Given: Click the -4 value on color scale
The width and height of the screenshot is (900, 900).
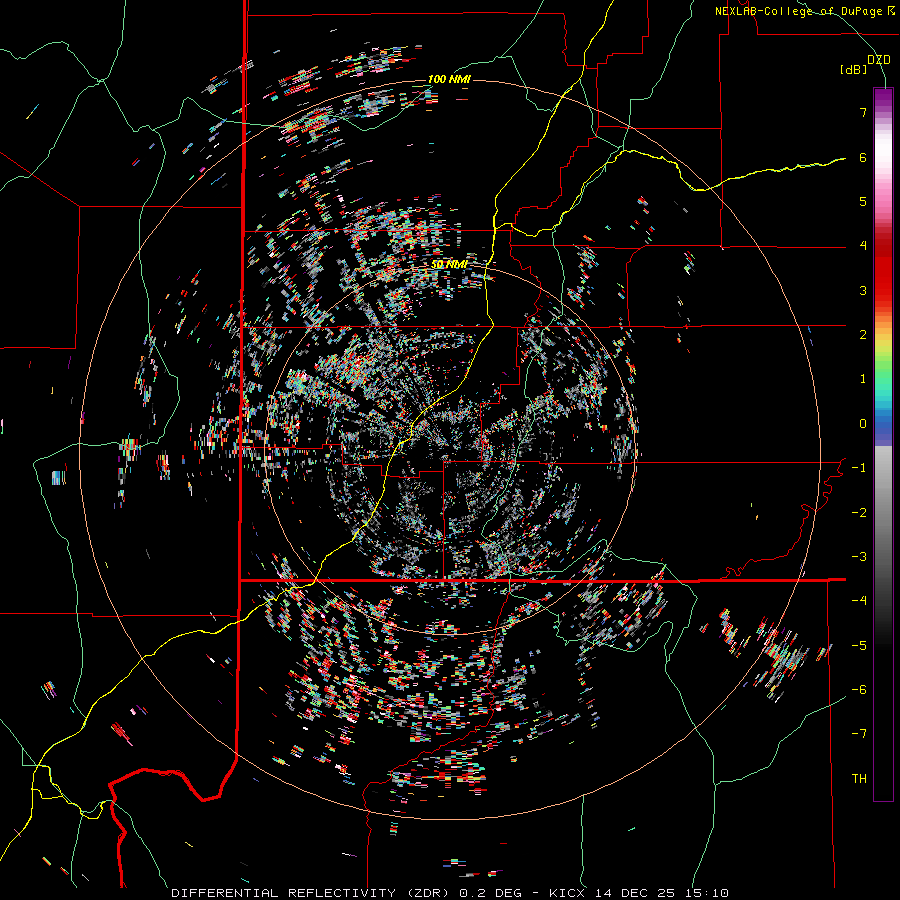Looking at the screenshot, I should point(859,601).
